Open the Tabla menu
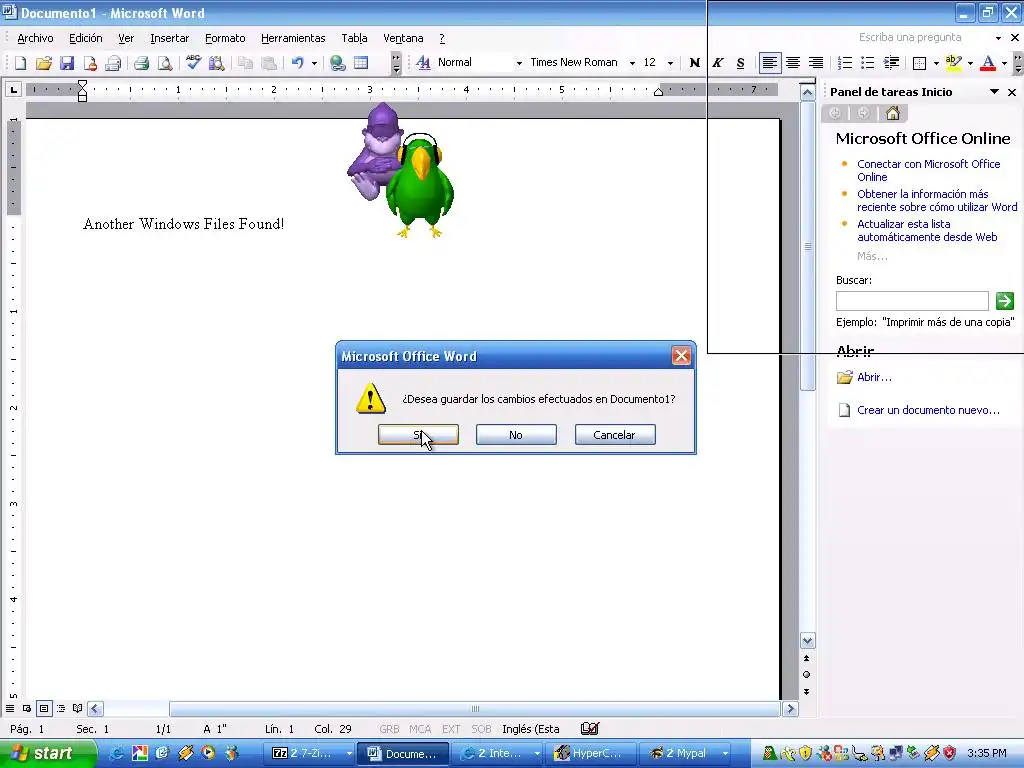The width and height of the screenshot is (1024, 768). coord(354,39)
